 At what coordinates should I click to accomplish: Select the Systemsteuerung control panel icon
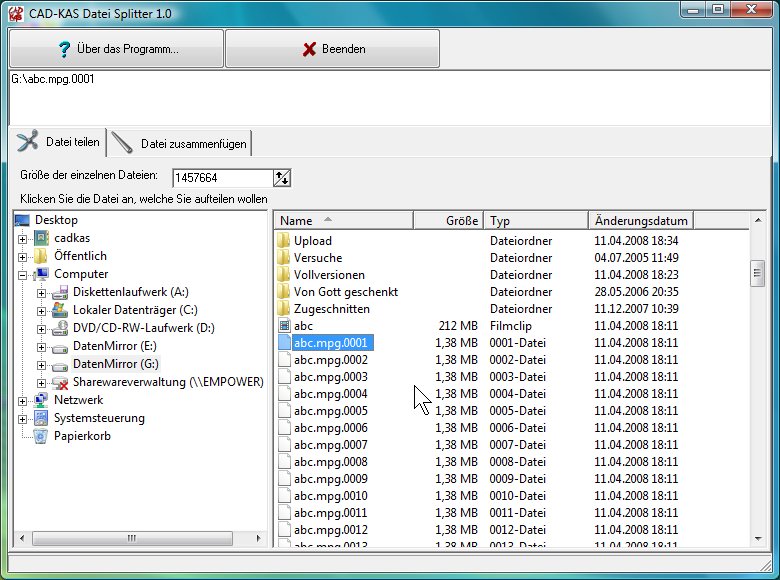click(41, 418)
